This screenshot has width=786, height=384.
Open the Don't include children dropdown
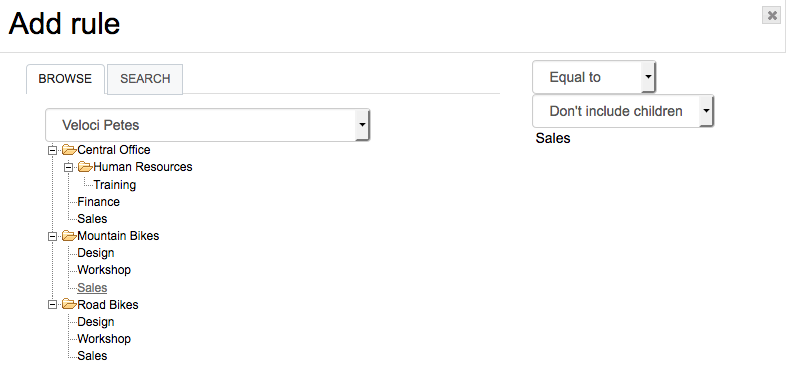pos(623,111)
